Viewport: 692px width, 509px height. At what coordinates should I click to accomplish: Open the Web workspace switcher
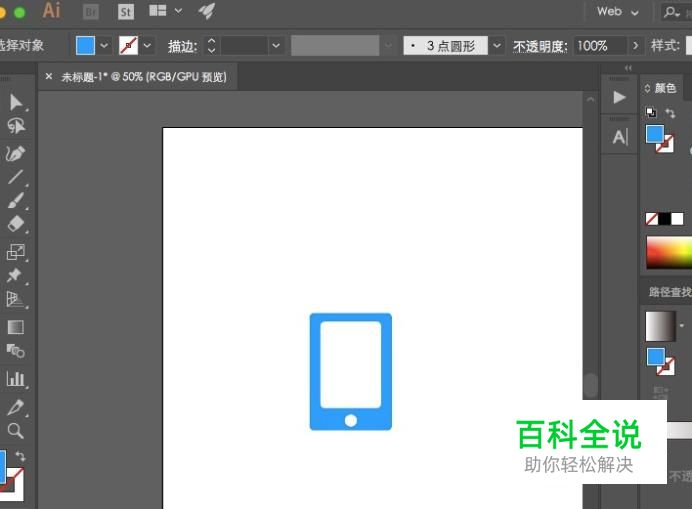pyautogui.click(x=617, y=12)
